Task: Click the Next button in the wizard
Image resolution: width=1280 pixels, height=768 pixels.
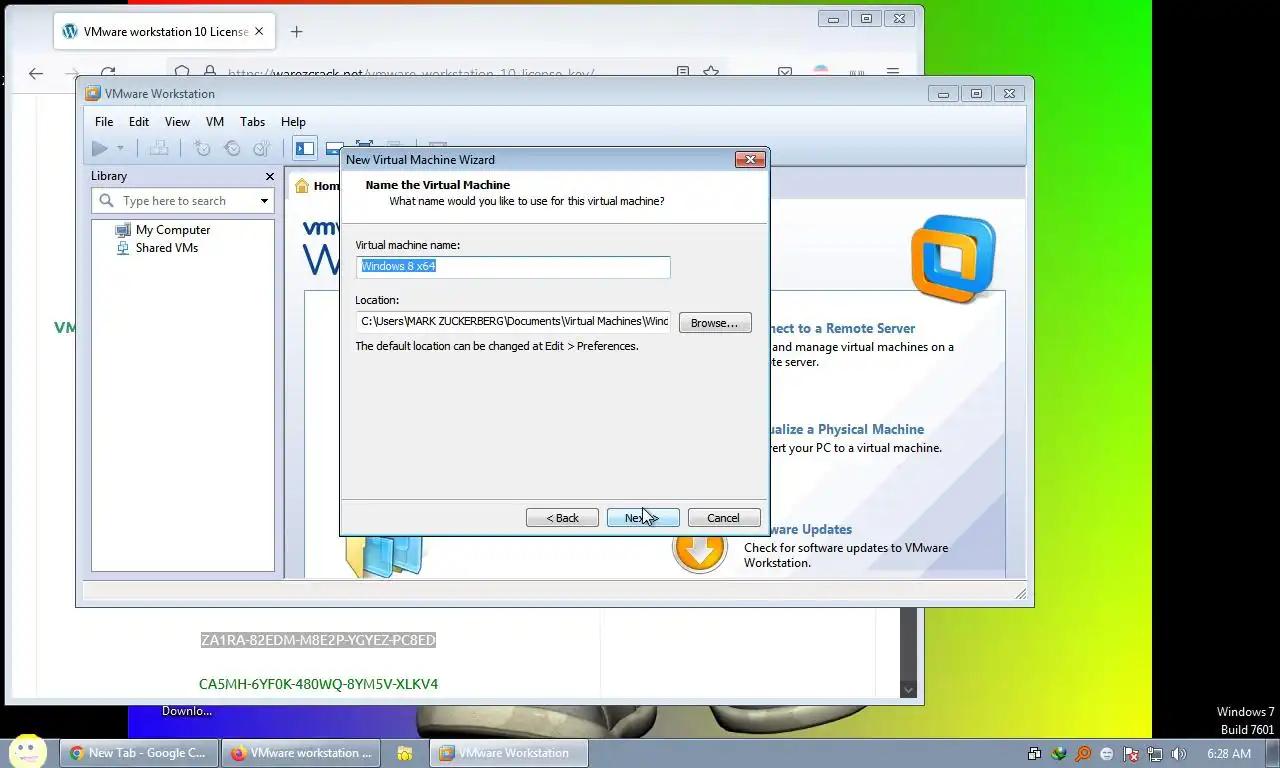Action: pyautogui.click(x=643, y=518)
